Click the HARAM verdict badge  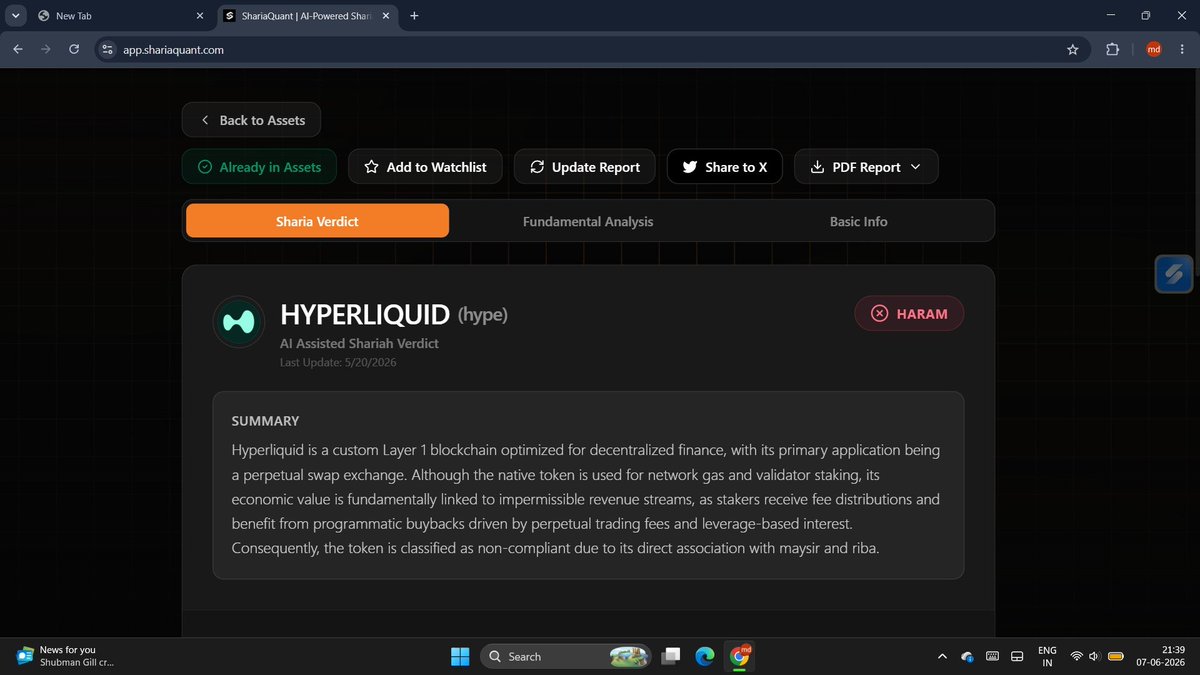point(909,313)
